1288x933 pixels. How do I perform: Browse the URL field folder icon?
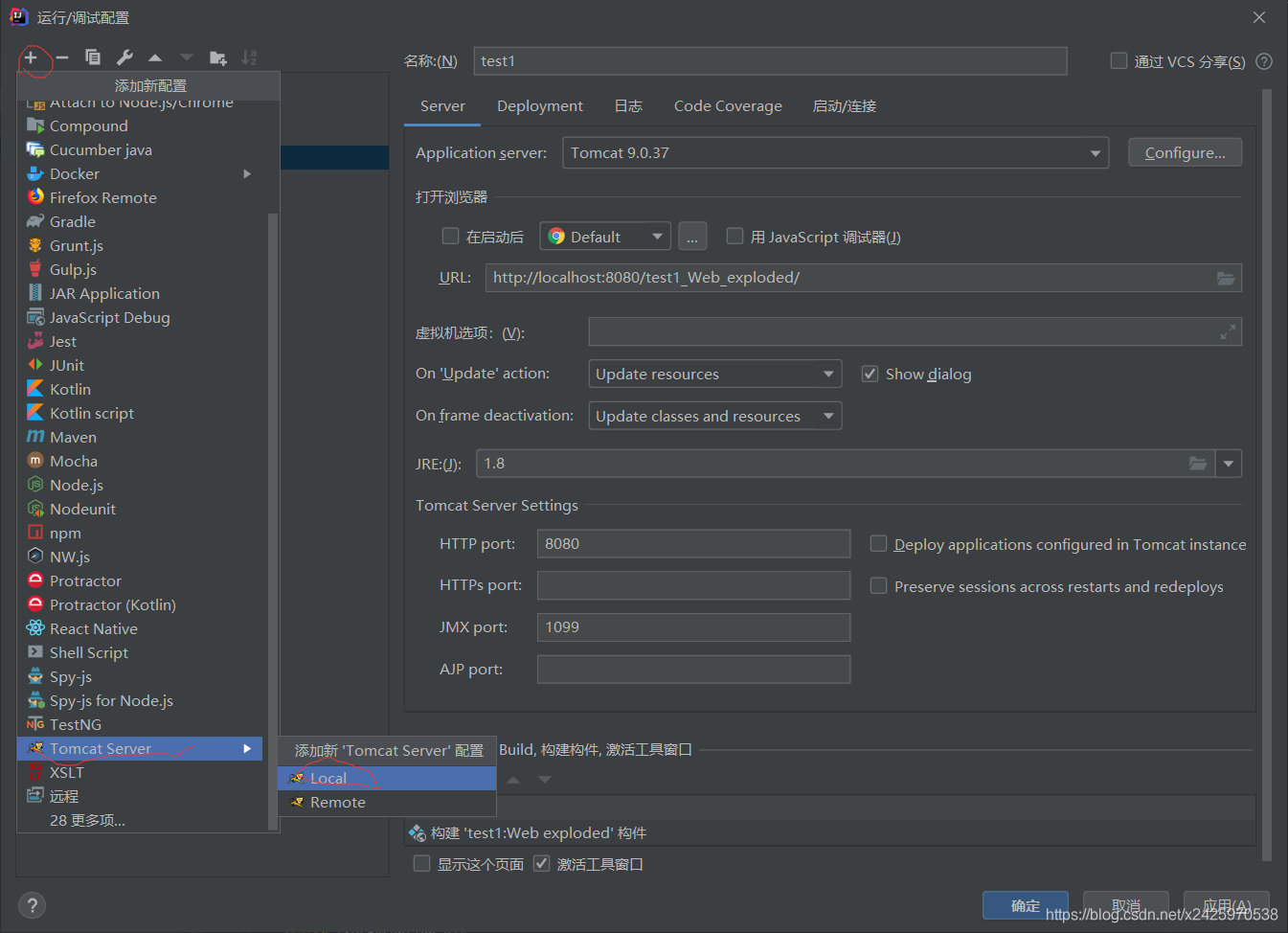(1226, 278)
